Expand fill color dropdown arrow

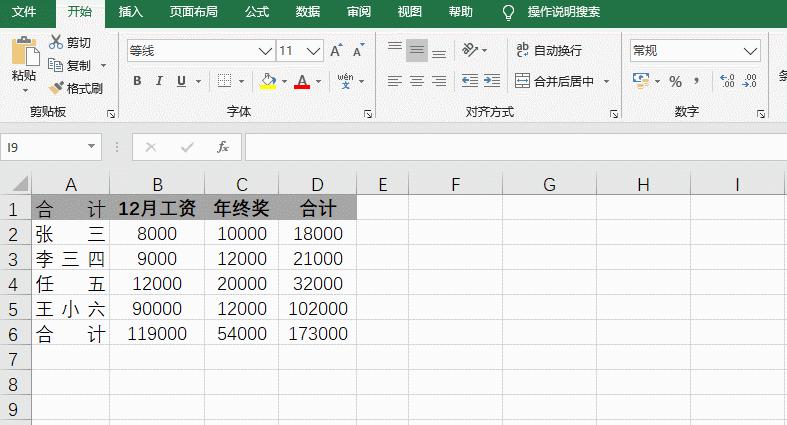(284, 81)
